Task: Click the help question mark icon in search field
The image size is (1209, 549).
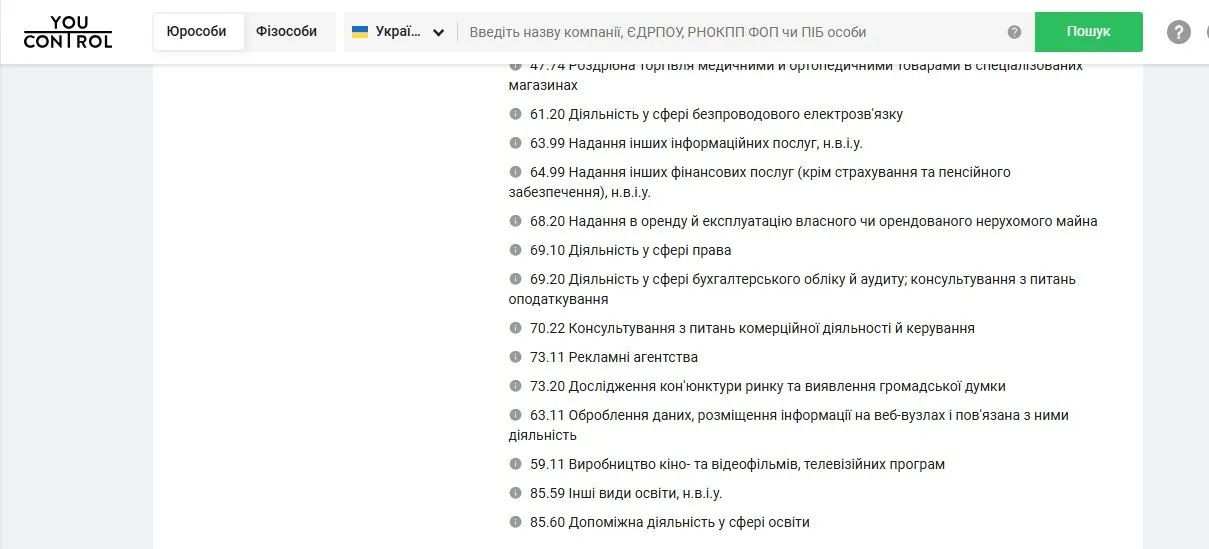Action: 1014,32
